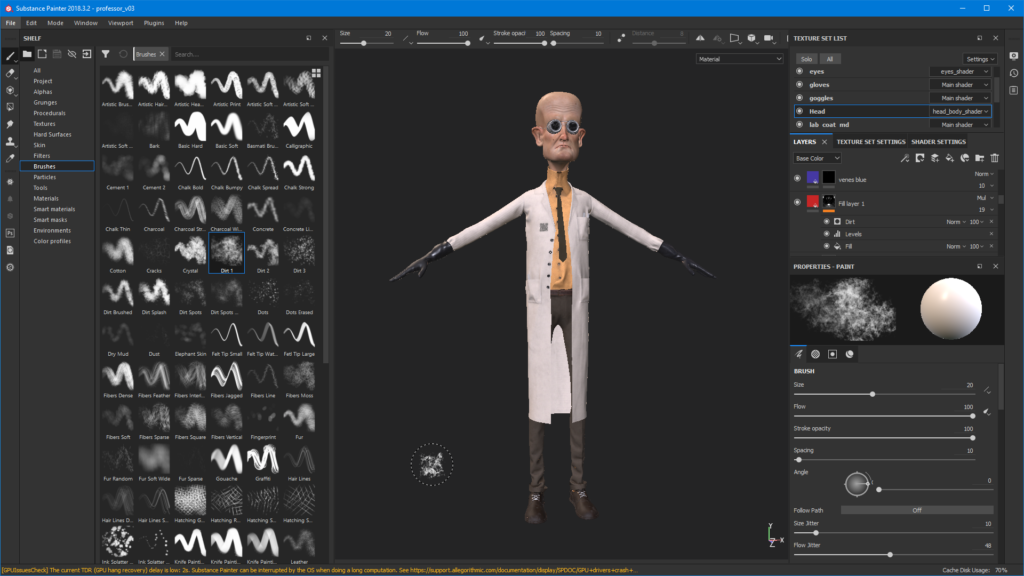Open shelf folder view icon
The height and width of the screenshot is (576, 1024).
click(x=27, y=54)
